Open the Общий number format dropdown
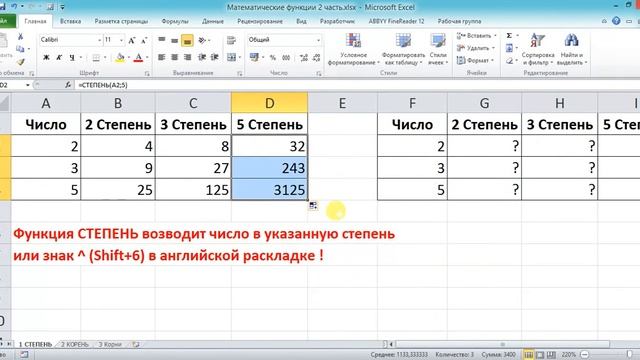The width and height of the screenshot is (640, 360). click(318, 40)
